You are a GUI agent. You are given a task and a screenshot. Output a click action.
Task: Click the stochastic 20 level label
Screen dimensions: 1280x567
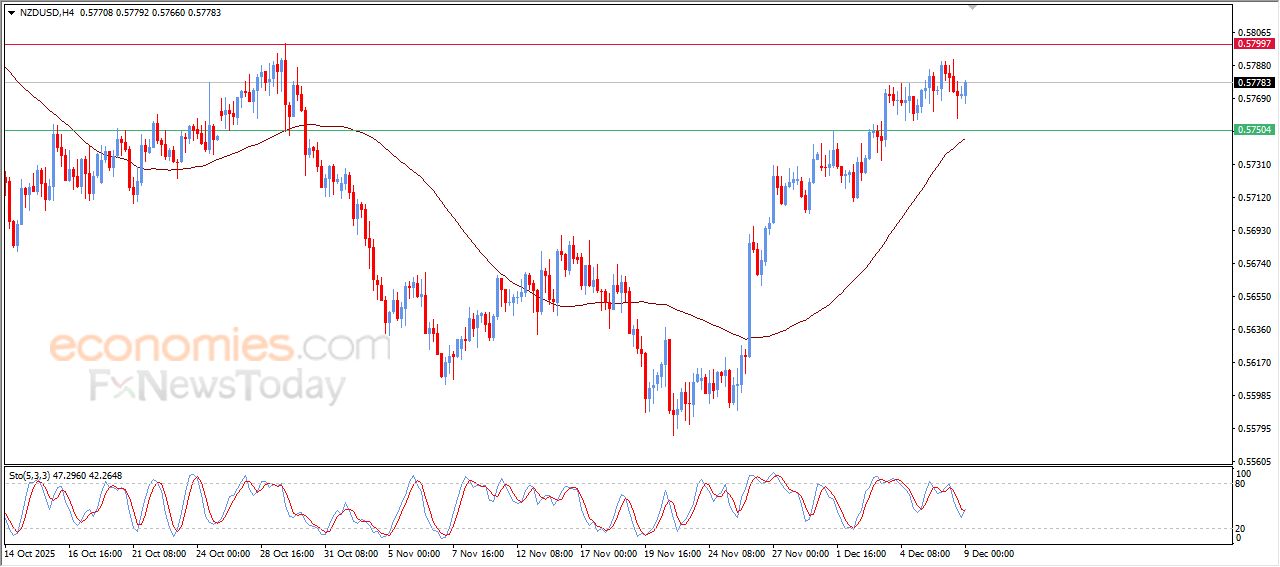pyautogui.click(x=1241, y=527)
